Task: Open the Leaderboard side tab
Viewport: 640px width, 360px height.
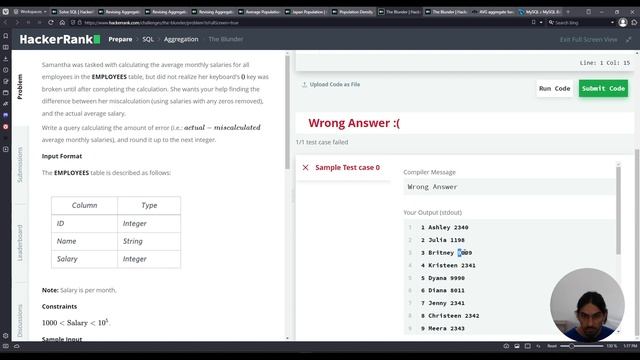Action: (x=20, y=242)
